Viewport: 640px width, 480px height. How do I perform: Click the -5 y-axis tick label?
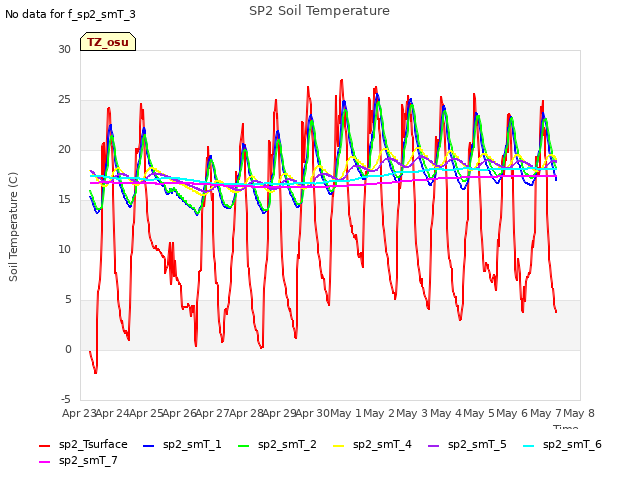(65, 399)
